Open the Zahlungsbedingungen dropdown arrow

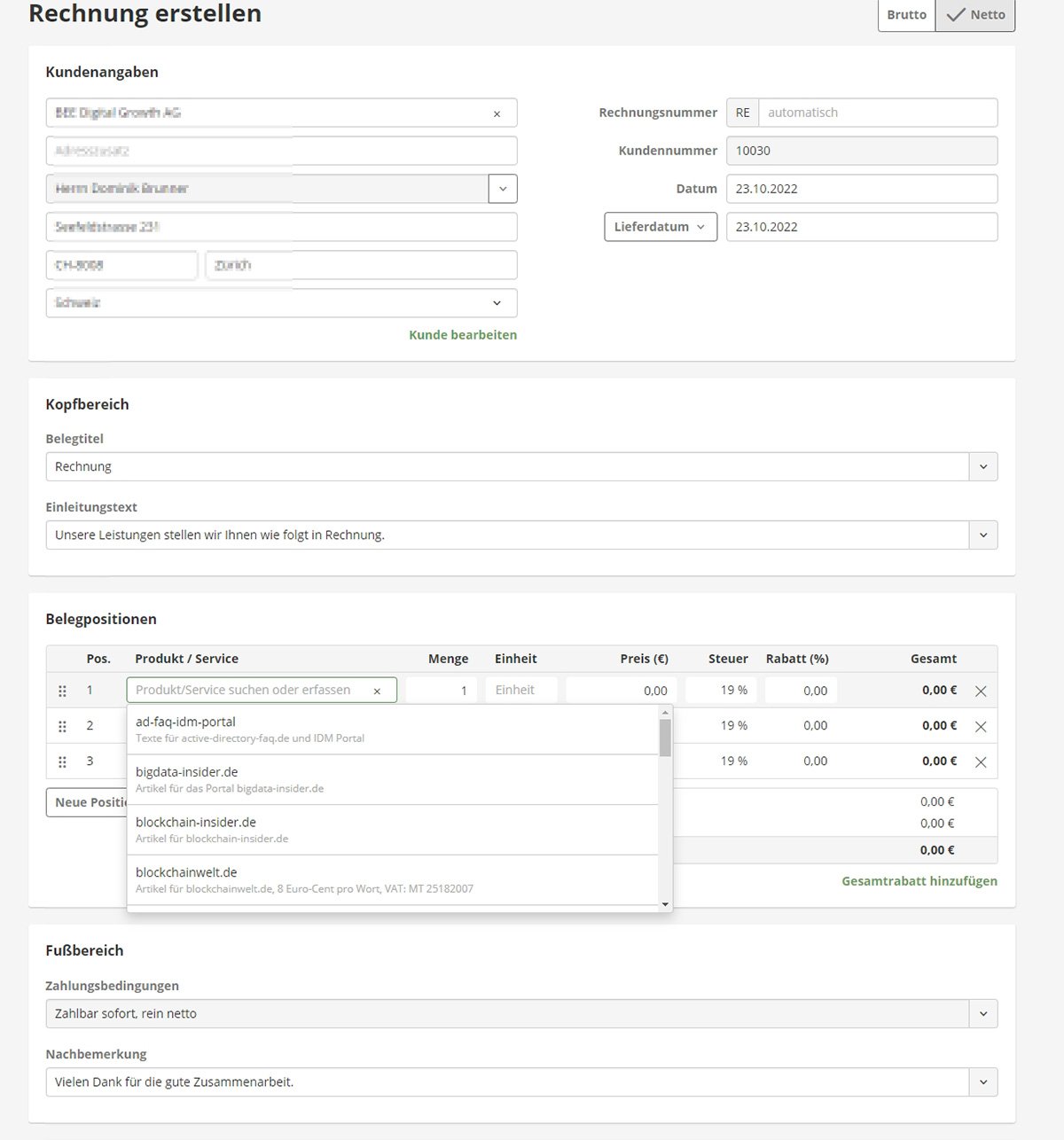tap(982, 1014)
